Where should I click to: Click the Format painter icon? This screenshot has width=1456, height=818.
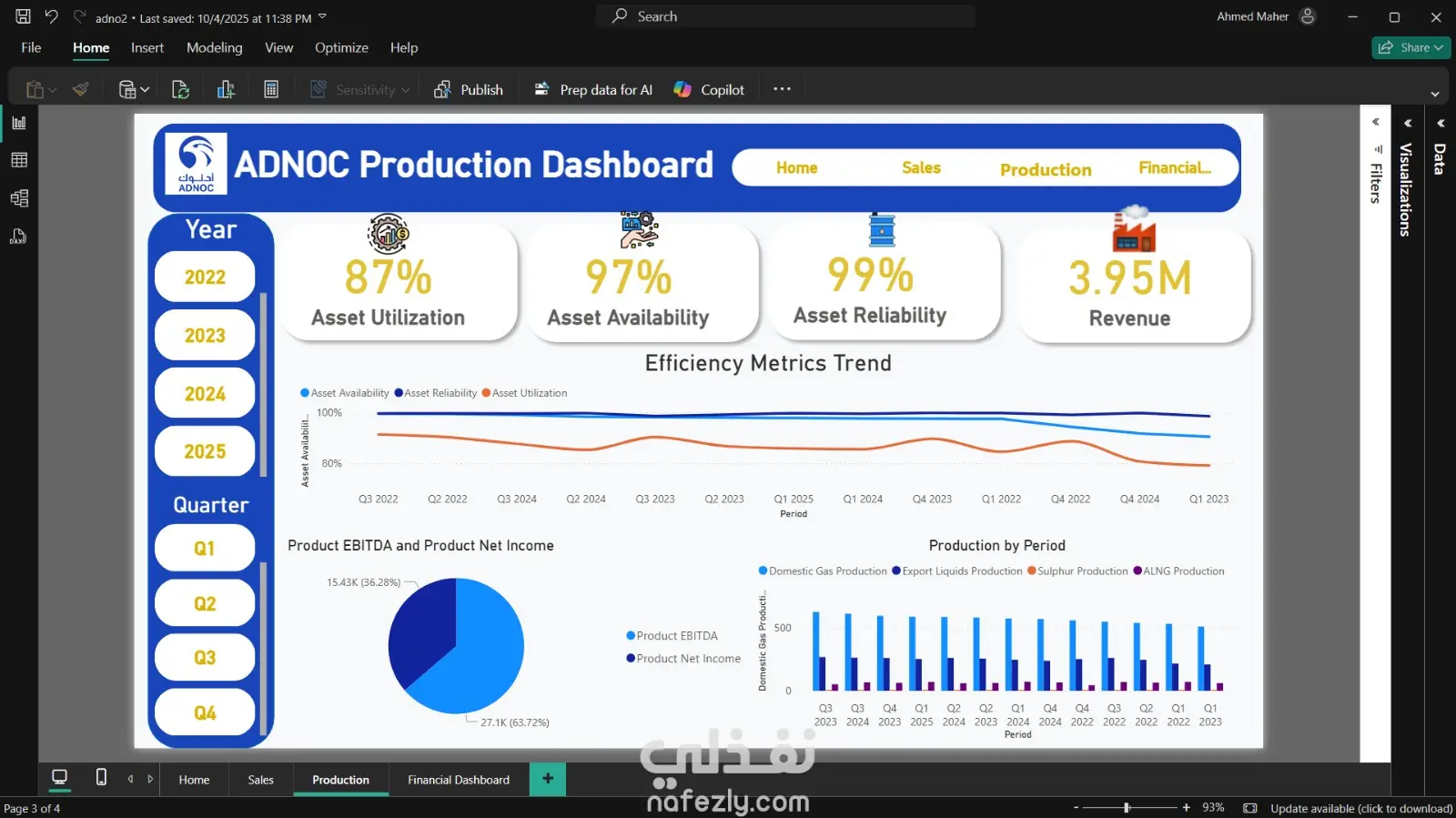pyautogui.click(x=81, y=89)
